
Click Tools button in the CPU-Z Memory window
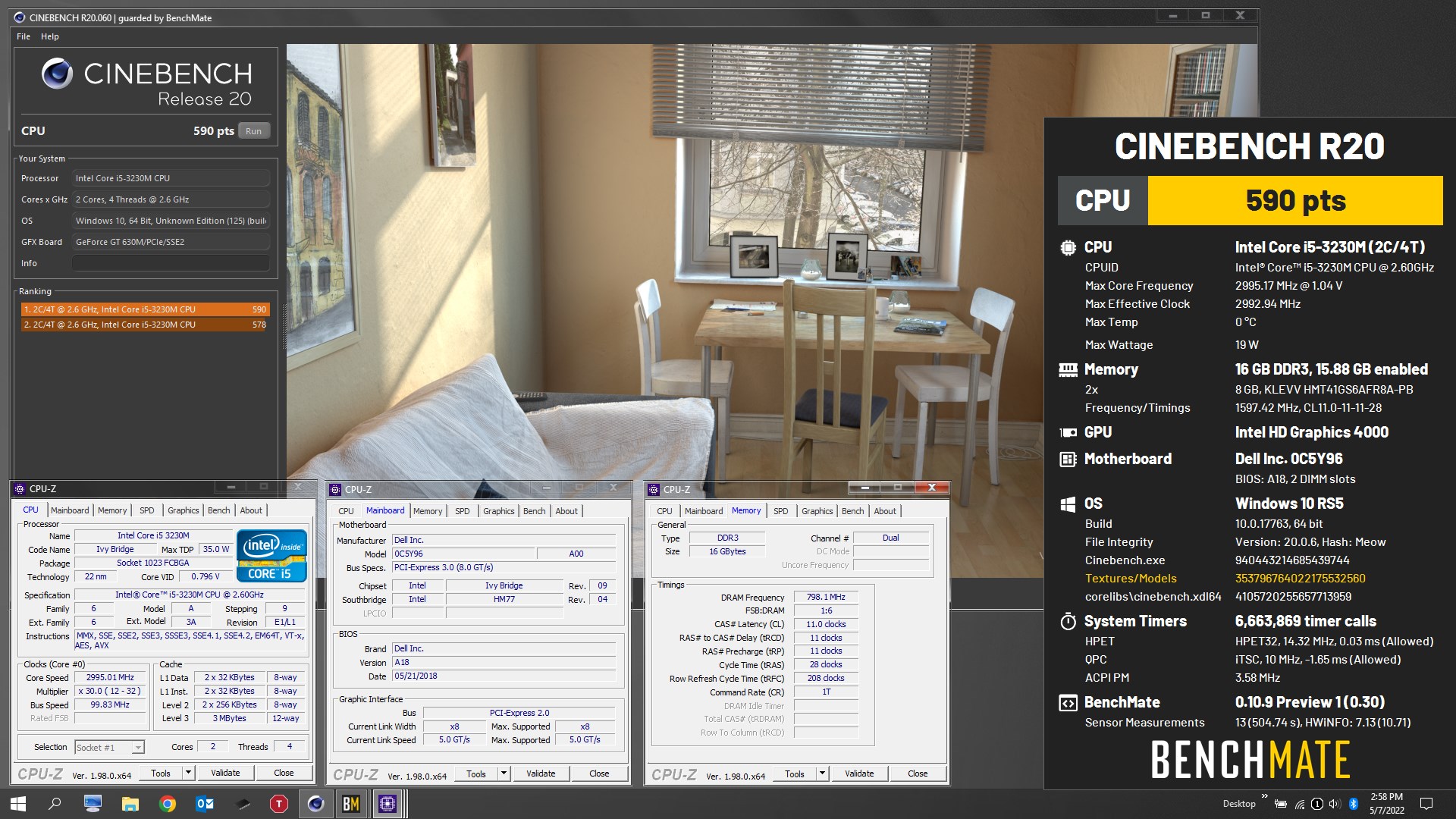tap(795, 773)
